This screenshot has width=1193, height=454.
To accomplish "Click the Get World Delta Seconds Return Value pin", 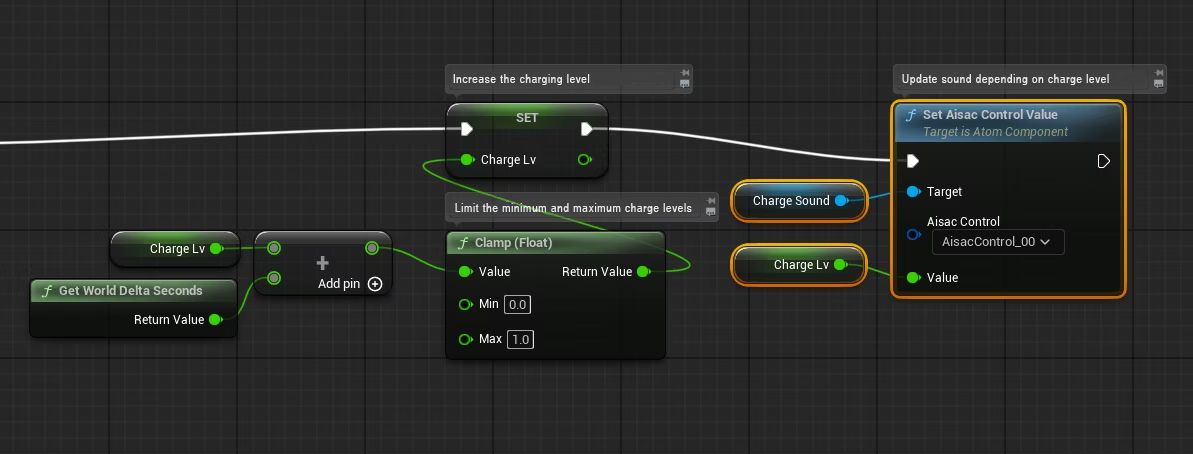I will pyautogui.click(x=215, y=319).
